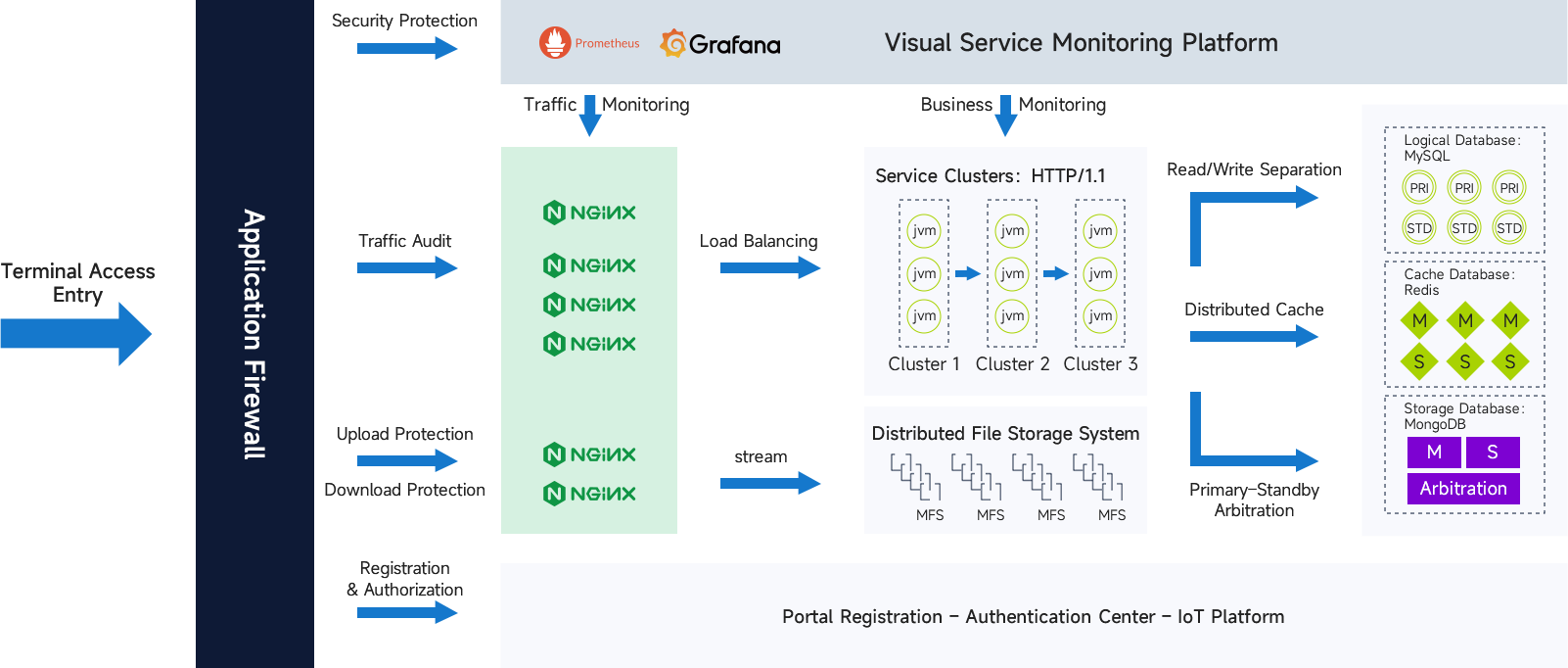Click the Security Protection label
The width and height of the screenshot is (1568, 668).
[x=404, y=21]
